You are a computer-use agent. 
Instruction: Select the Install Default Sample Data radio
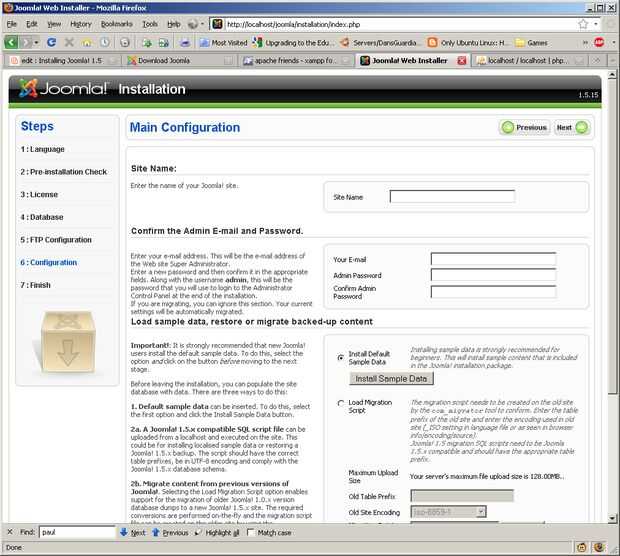click(x=340, y=357)
